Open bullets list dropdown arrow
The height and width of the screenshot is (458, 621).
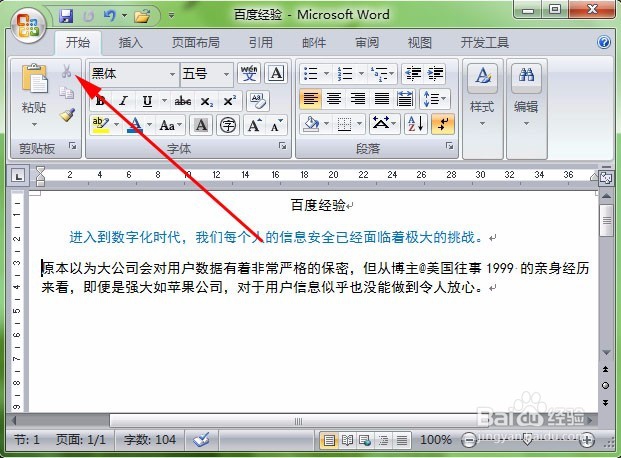(x=326, y=73)
